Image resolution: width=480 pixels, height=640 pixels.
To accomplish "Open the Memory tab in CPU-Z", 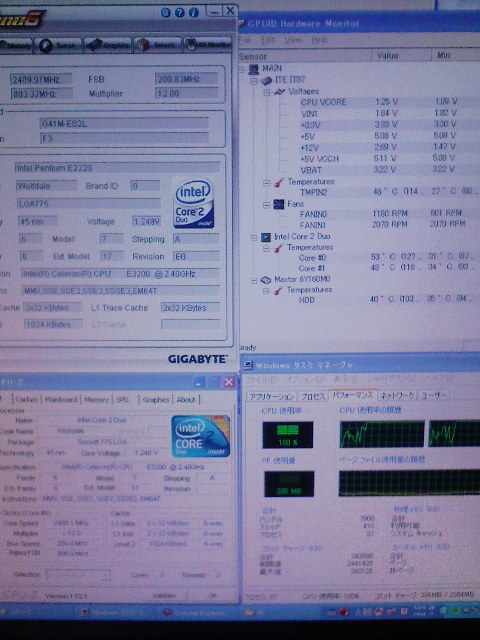I will click(96, 400).
